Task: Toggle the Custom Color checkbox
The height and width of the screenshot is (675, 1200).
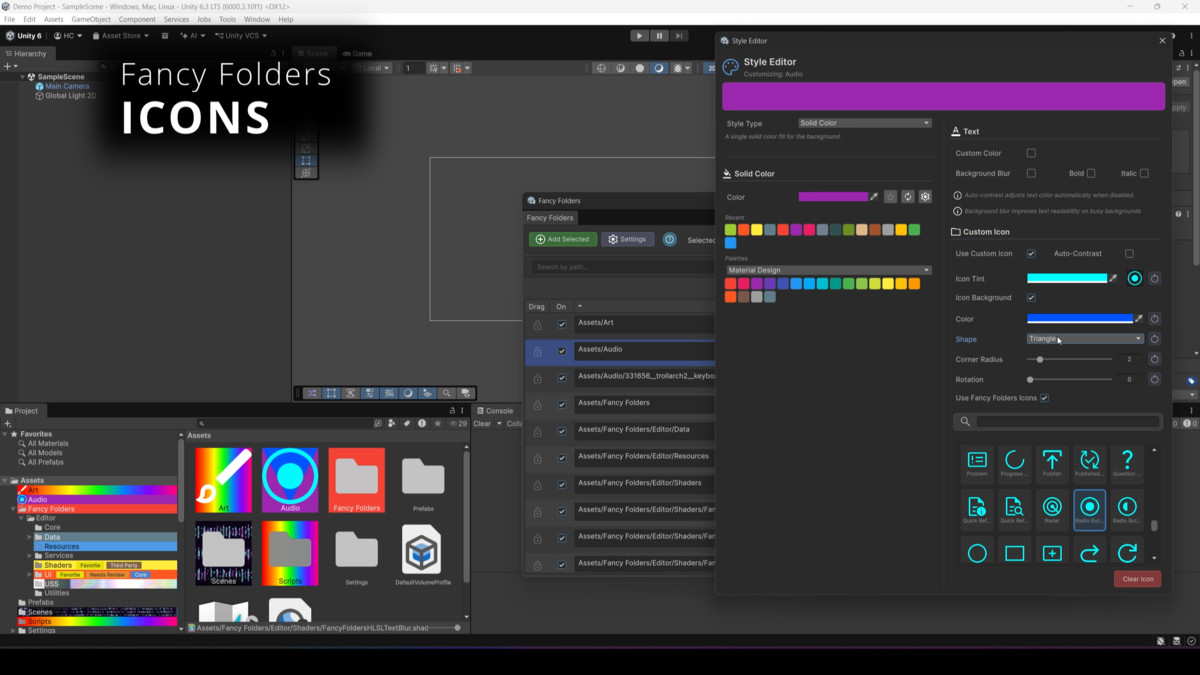Action: [1031, 153]
